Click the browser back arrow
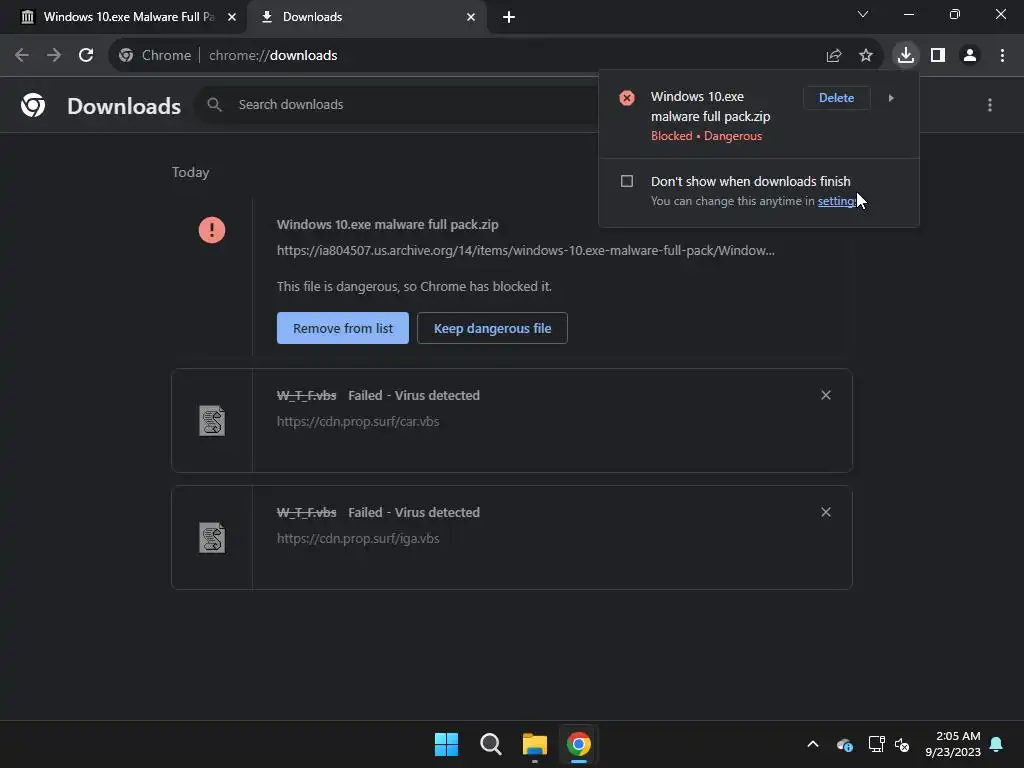The width and height of the screenshot is (1024, 768). 22,56
